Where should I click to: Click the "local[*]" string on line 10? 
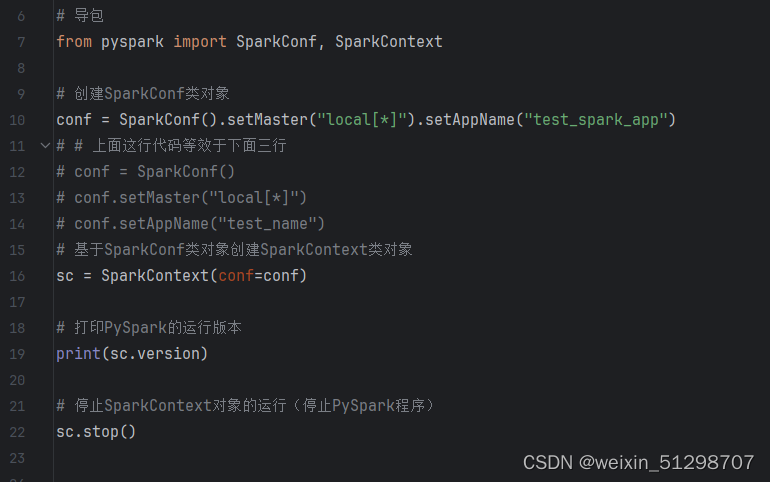click(x=362, y=120)
